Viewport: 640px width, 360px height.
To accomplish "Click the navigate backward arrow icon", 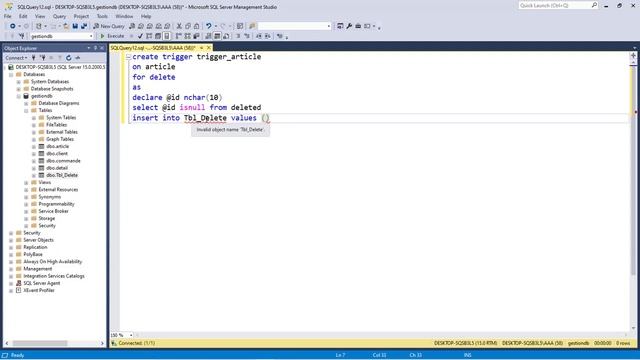I will click(x=13, y=26).
